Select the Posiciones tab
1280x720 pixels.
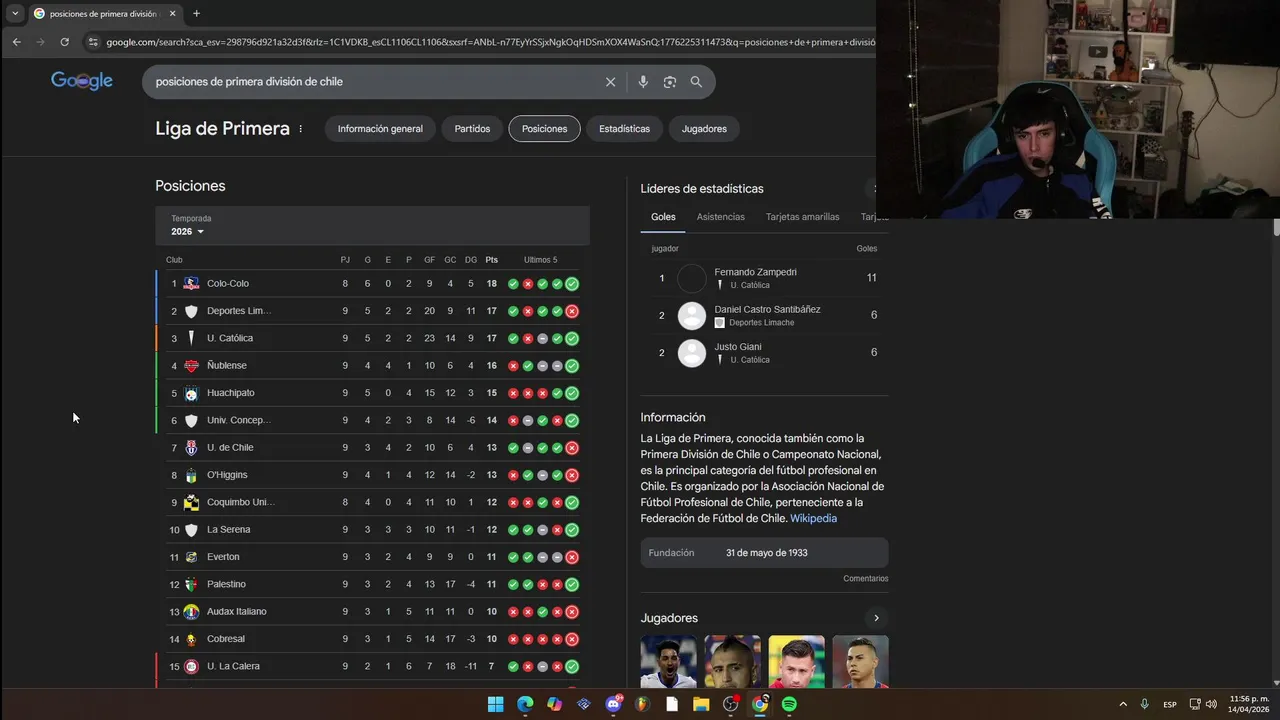click(544, 129)
